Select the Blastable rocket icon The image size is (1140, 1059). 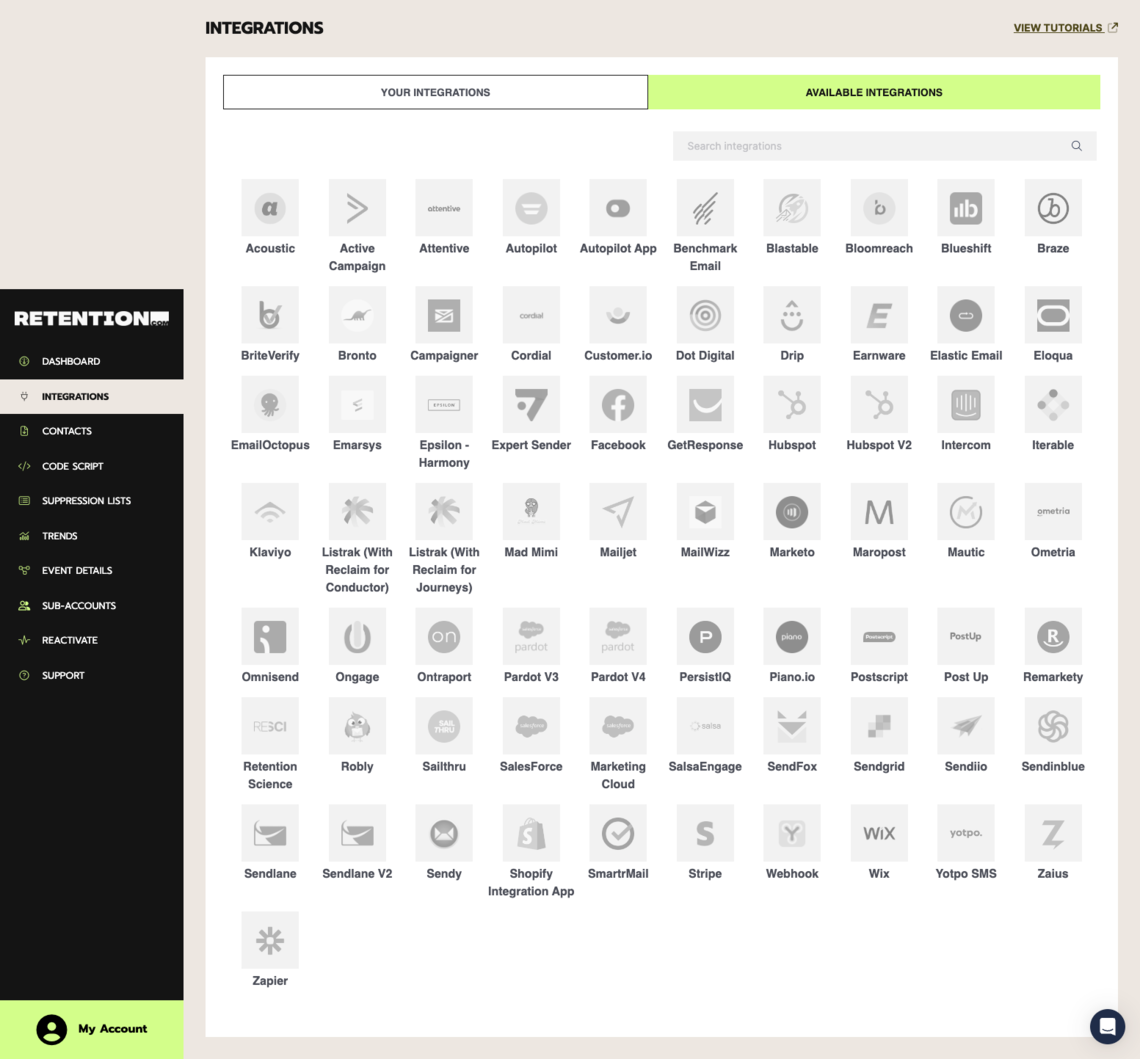pyautogui.click(x=792, y=208)
